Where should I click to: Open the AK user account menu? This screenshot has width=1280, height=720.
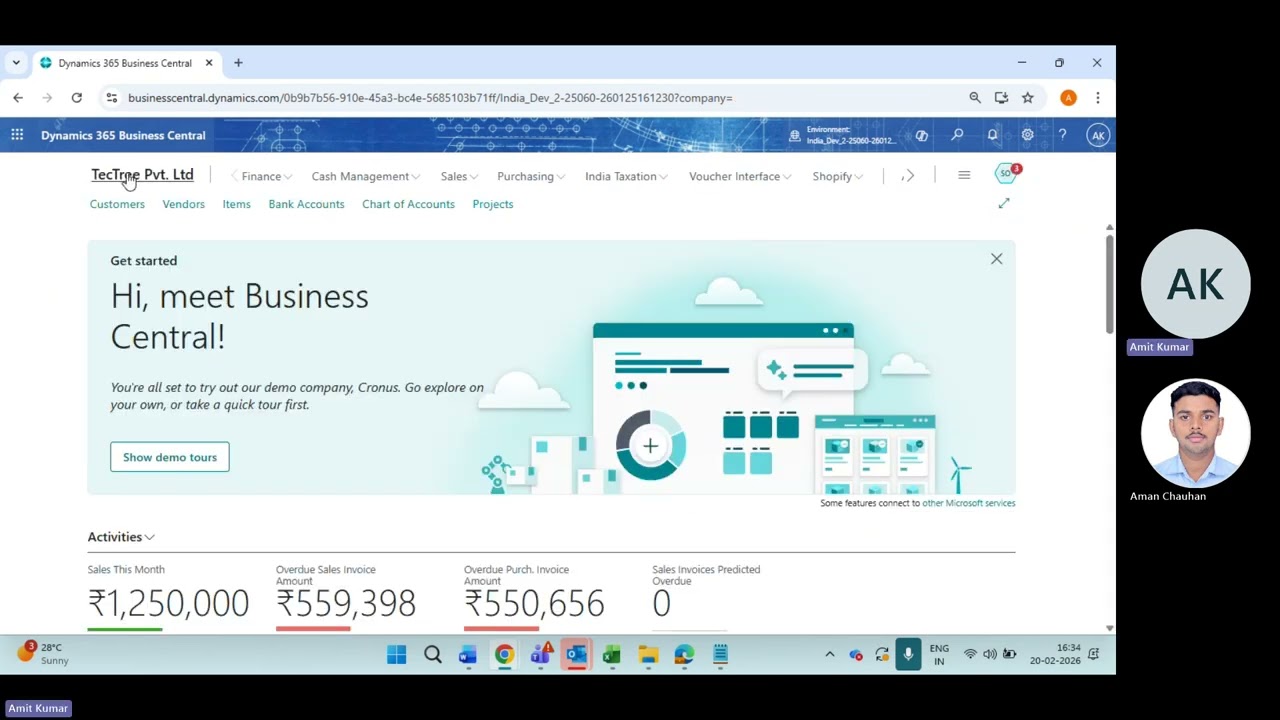(1098, 135)
